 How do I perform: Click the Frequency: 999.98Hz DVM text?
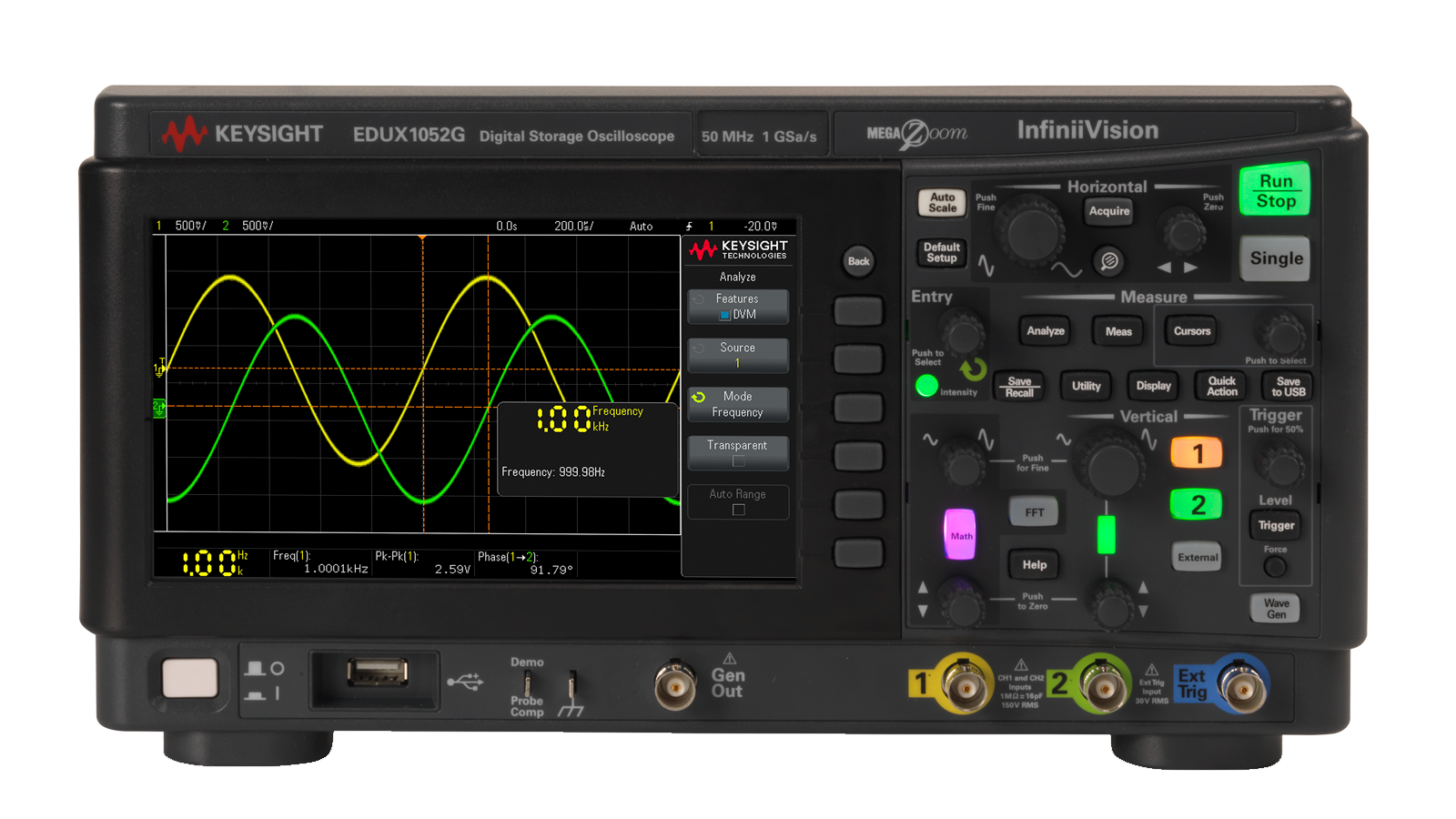pyautogui.click(x=553, y=472)
